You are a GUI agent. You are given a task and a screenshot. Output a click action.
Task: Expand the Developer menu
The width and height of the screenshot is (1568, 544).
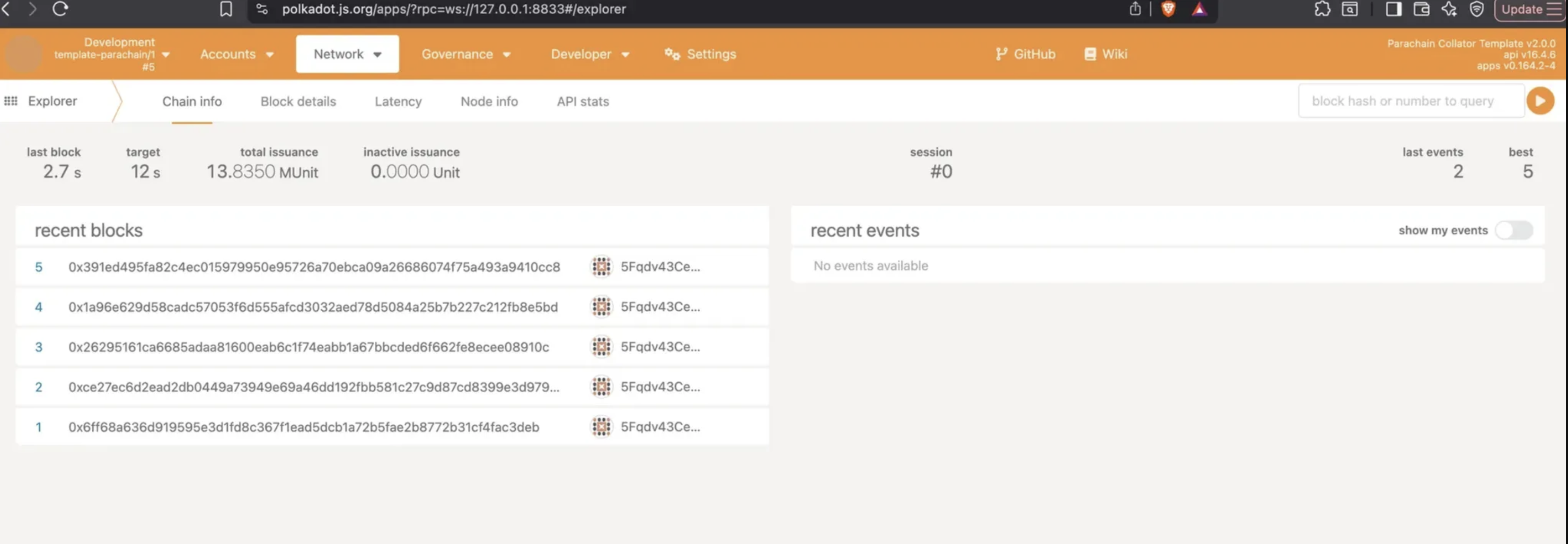coord(590,54)
